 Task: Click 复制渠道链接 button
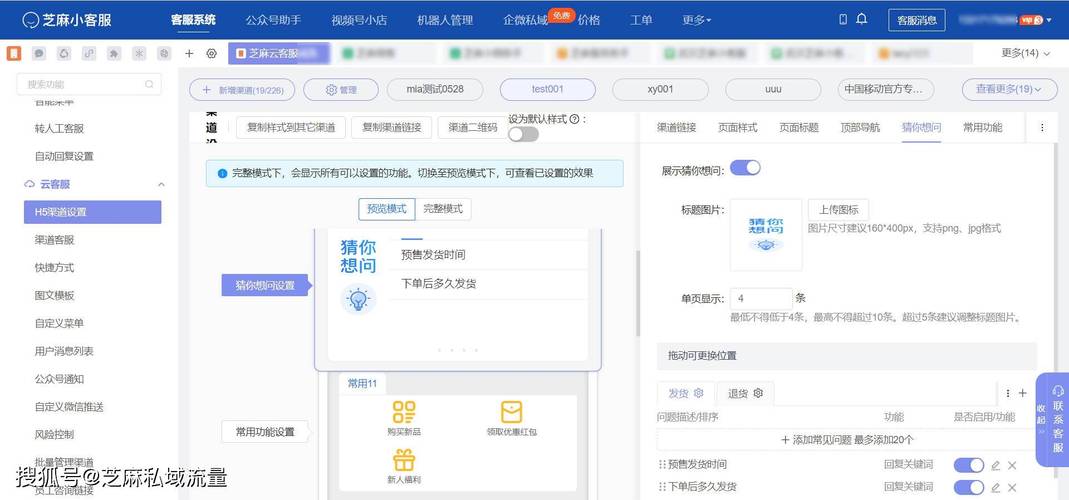tap(391, 128)
